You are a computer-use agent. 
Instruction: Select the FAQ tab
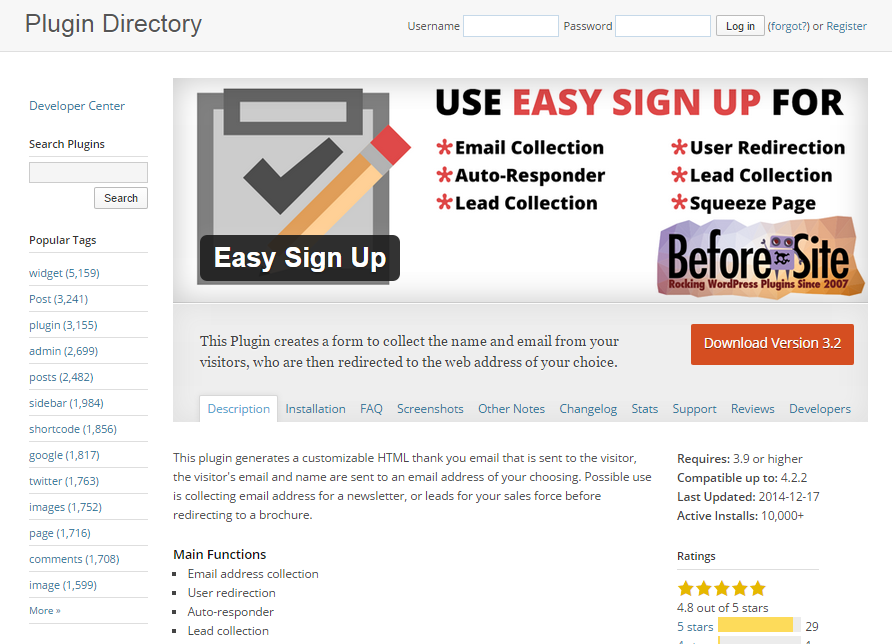click(x=371, y=409)
